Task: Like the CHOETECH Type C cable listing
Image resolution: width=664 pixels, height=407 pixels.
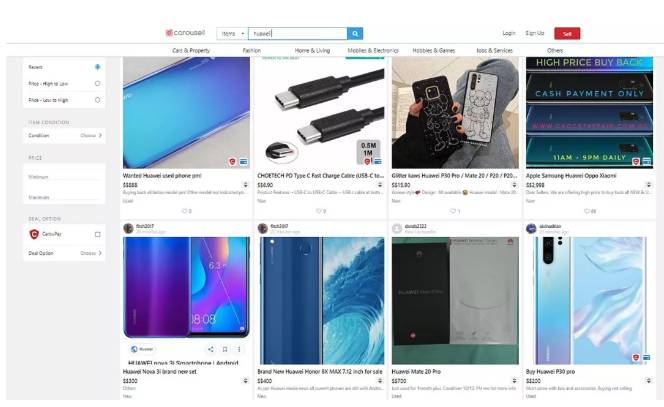Action: pos(320,211)
